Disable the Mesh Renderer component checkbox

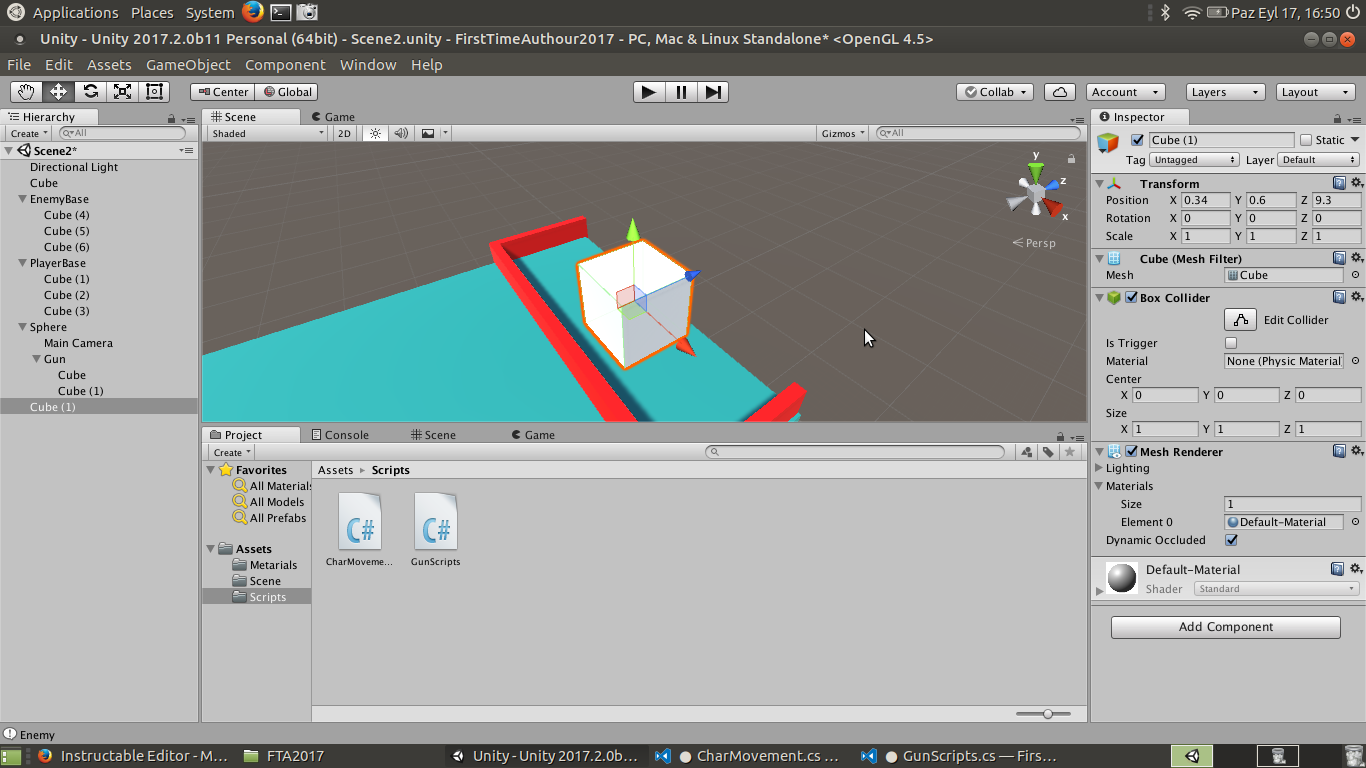click(x=1131, y=451)
